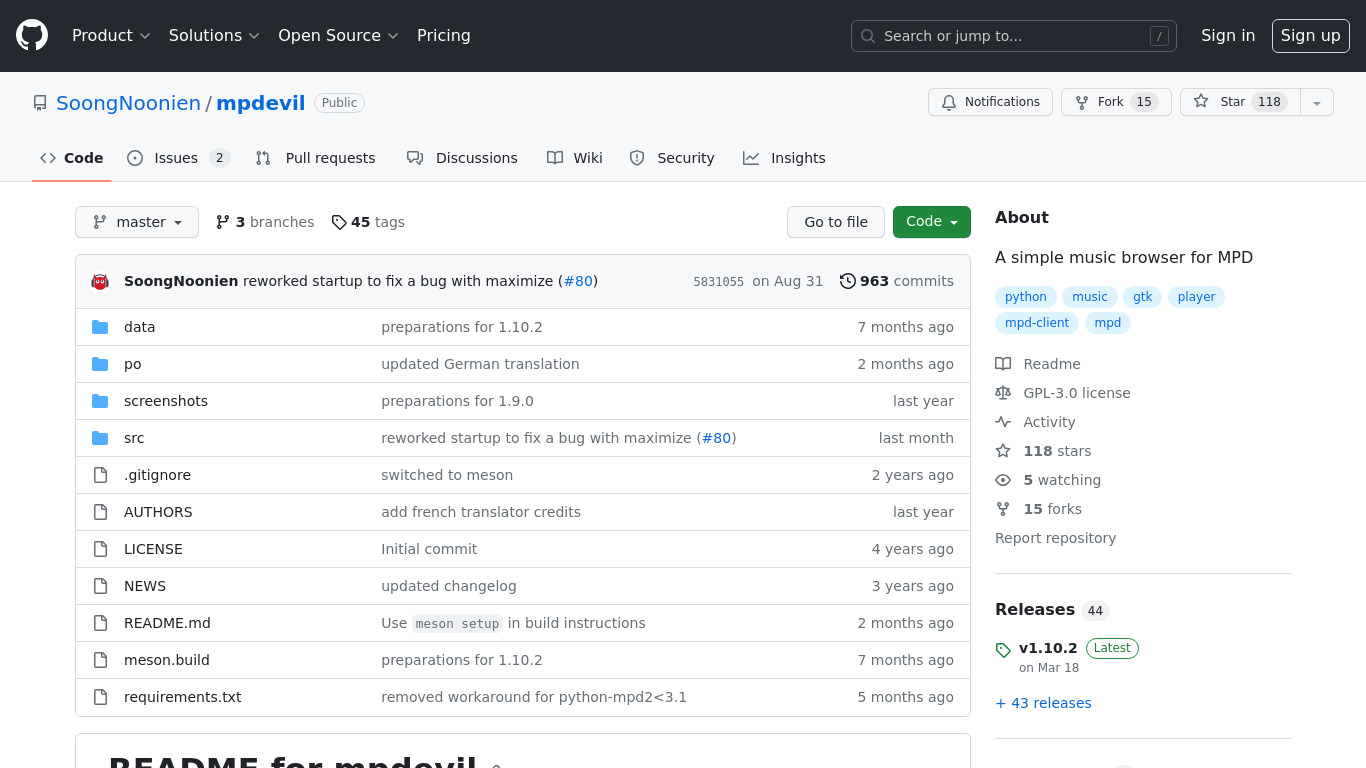Open the Discussions tab
The height and width of the screenshot is (768, 1366).
pos(462,158)
